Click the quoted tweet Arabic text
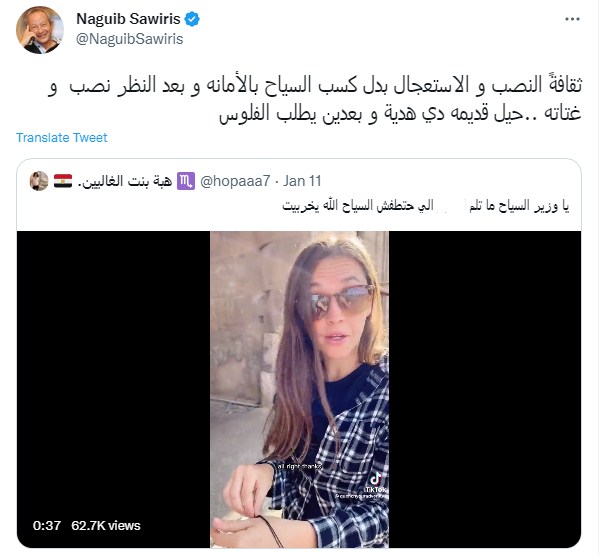Image resolution: width=599 pixels, height=555 pixels. click(x=426, y=206)
